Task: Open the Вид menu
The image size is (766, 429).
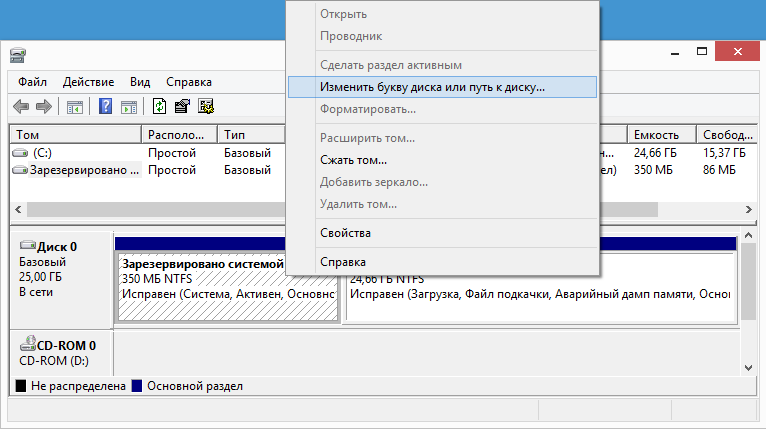Action: (140, 82)
